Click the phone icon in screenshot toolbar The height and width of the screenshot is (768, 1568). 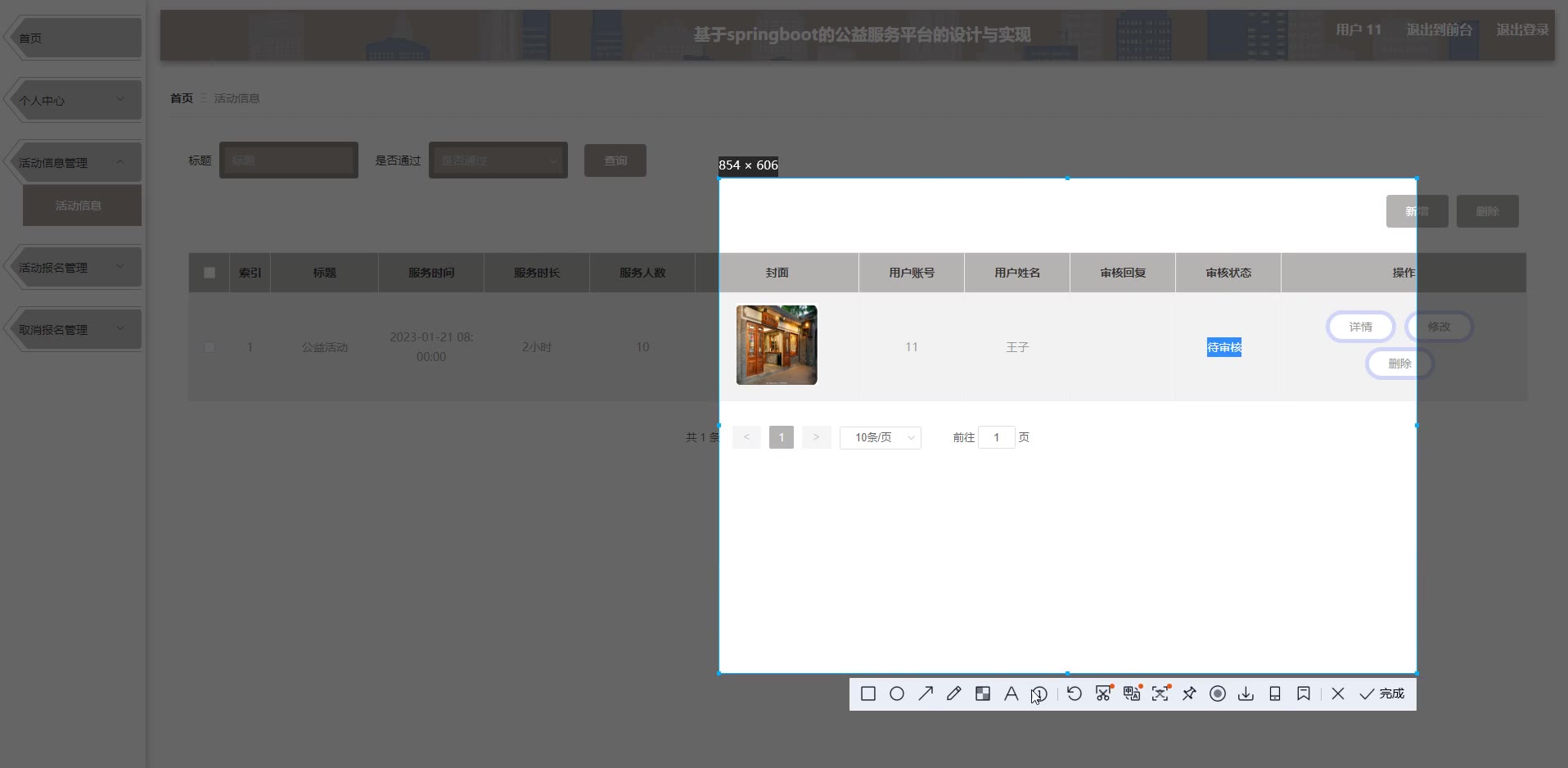point(1275,693)
